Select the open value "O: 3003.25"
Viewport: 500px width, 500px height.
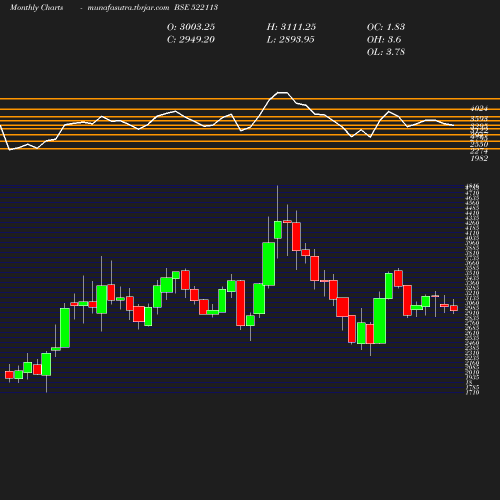[x=191, y=27]
